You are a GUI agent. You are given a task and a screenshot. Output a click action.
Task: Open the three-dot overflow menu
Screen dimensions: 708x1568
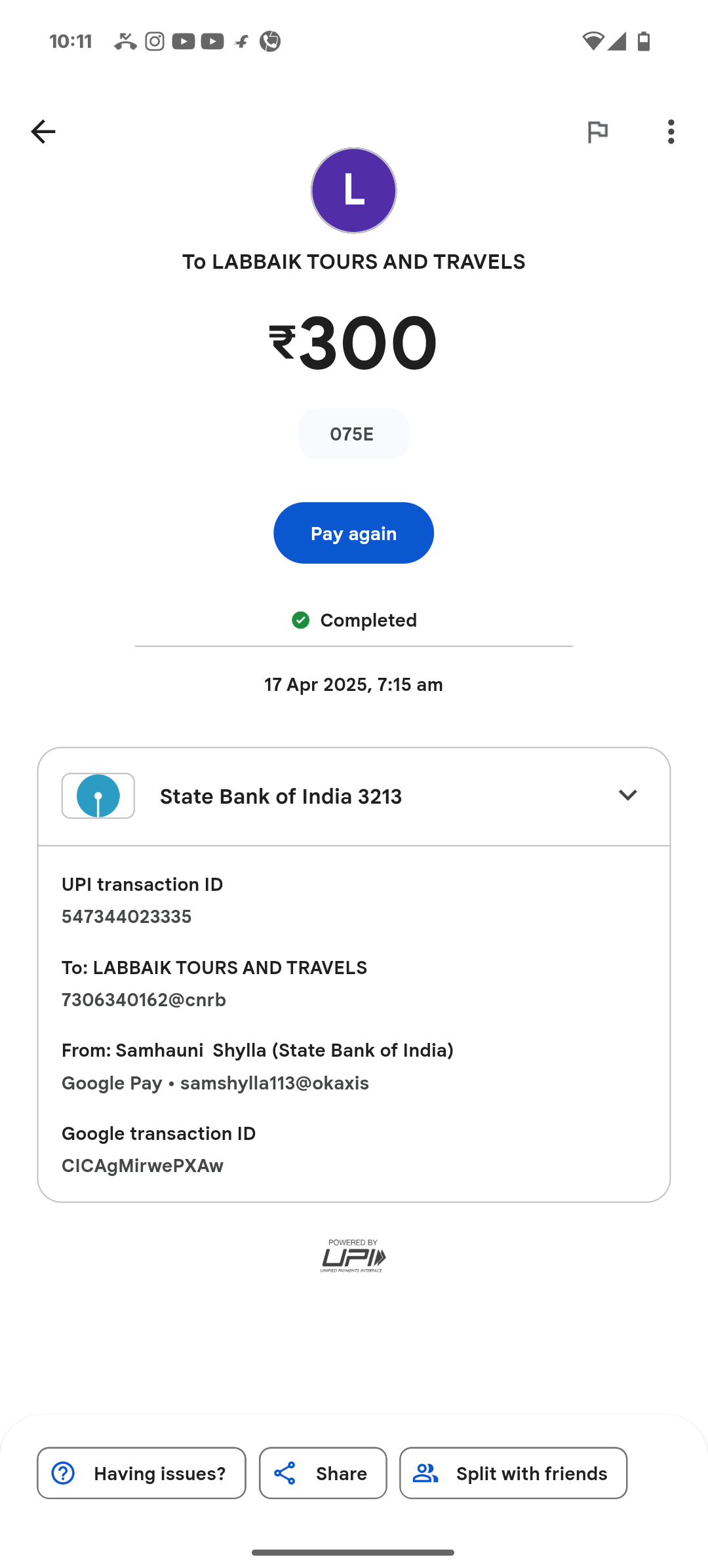[x=671, y=132]
